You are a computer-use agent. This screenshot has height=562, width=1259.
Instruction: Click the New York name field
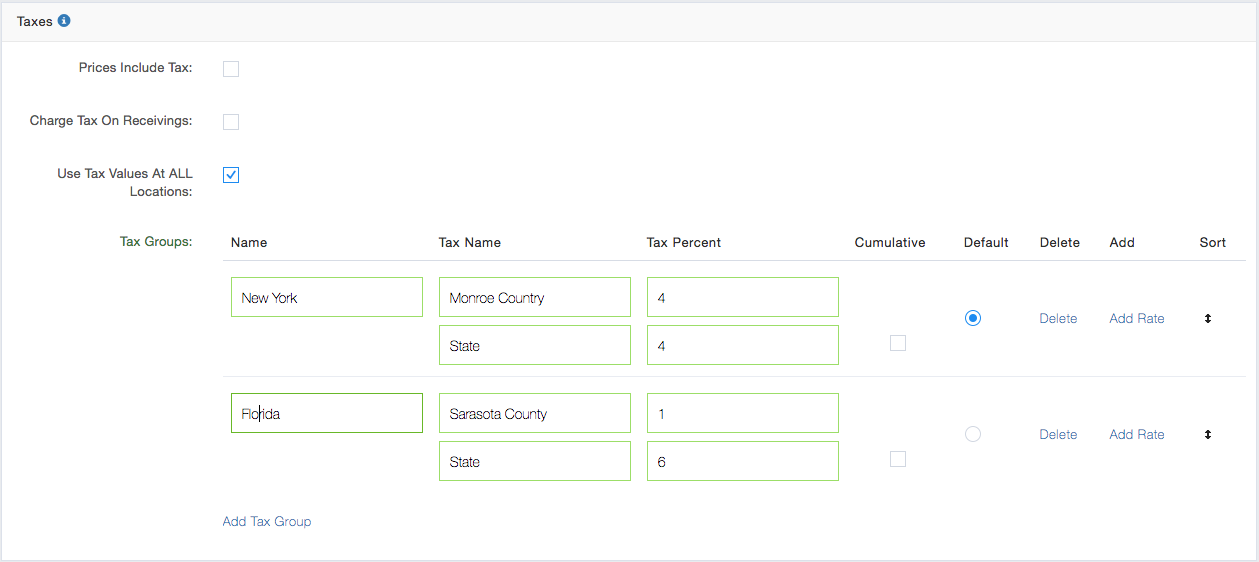326,298
